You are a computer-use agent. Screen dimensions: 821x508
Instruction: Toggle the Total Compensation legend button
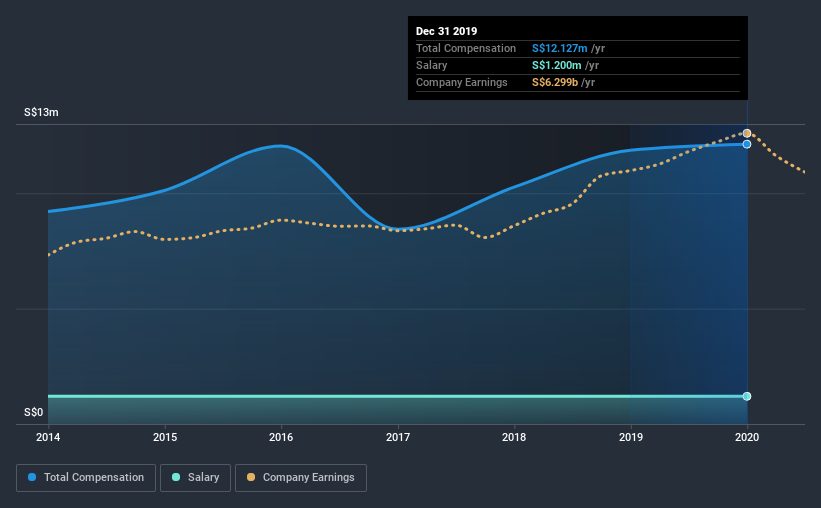86,478
